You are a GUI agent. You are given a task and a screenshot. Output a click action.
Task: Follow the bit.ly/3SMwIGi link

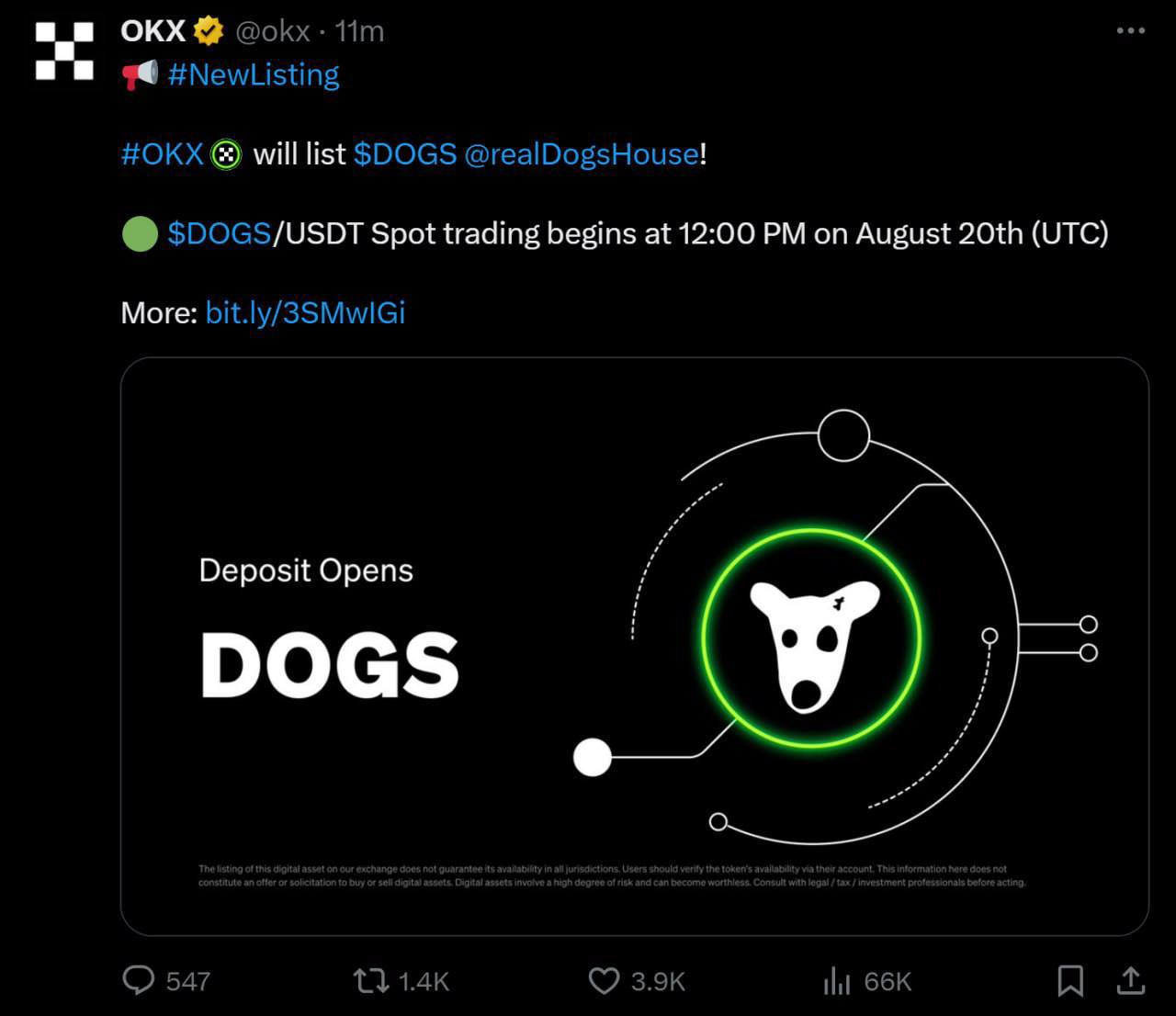pos(305,313)
